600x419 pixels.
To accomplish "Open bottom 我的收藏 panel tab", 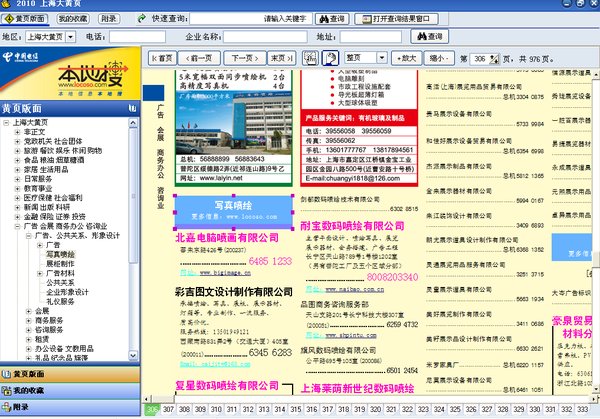I will coord(70,391).
